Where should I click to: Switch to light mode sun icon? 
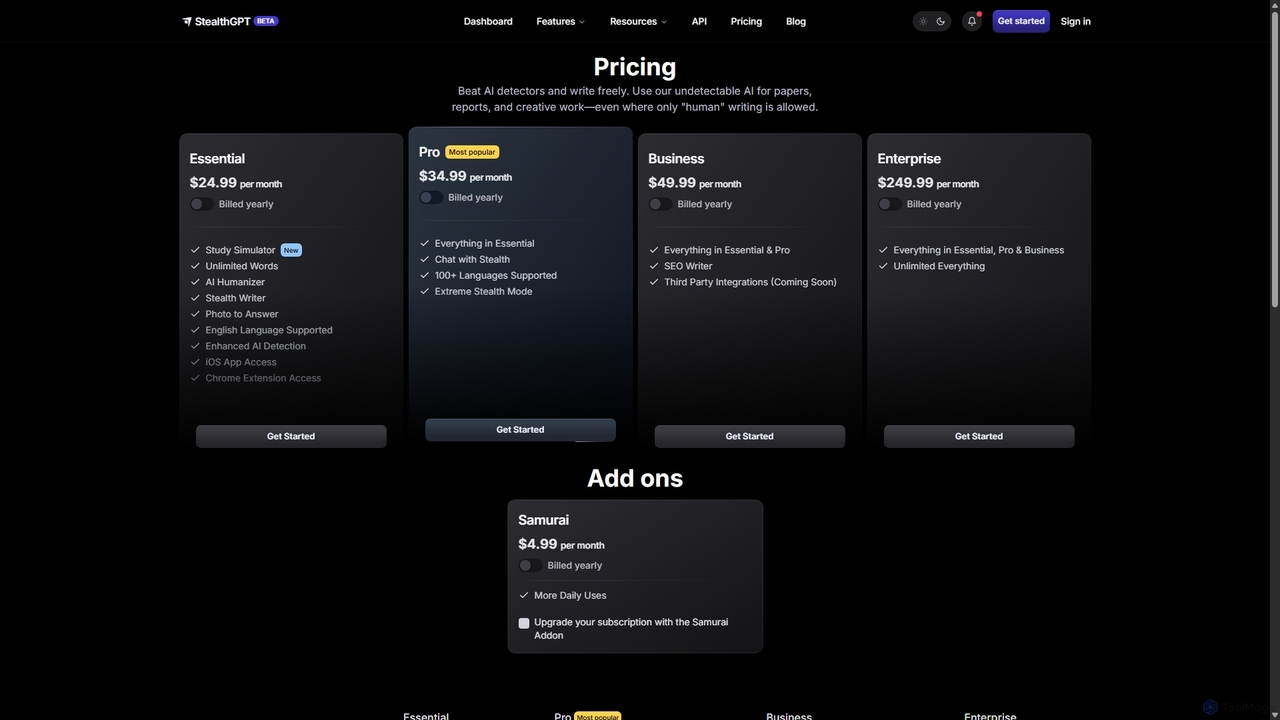[923, 21]
